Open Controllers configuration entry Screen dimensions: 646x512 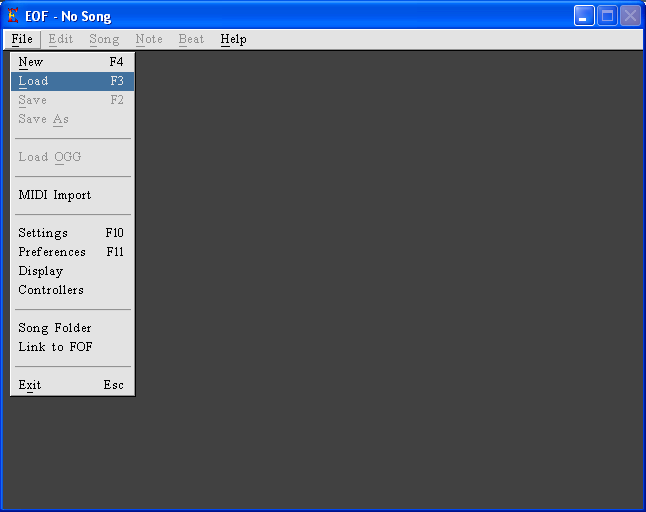71,290
